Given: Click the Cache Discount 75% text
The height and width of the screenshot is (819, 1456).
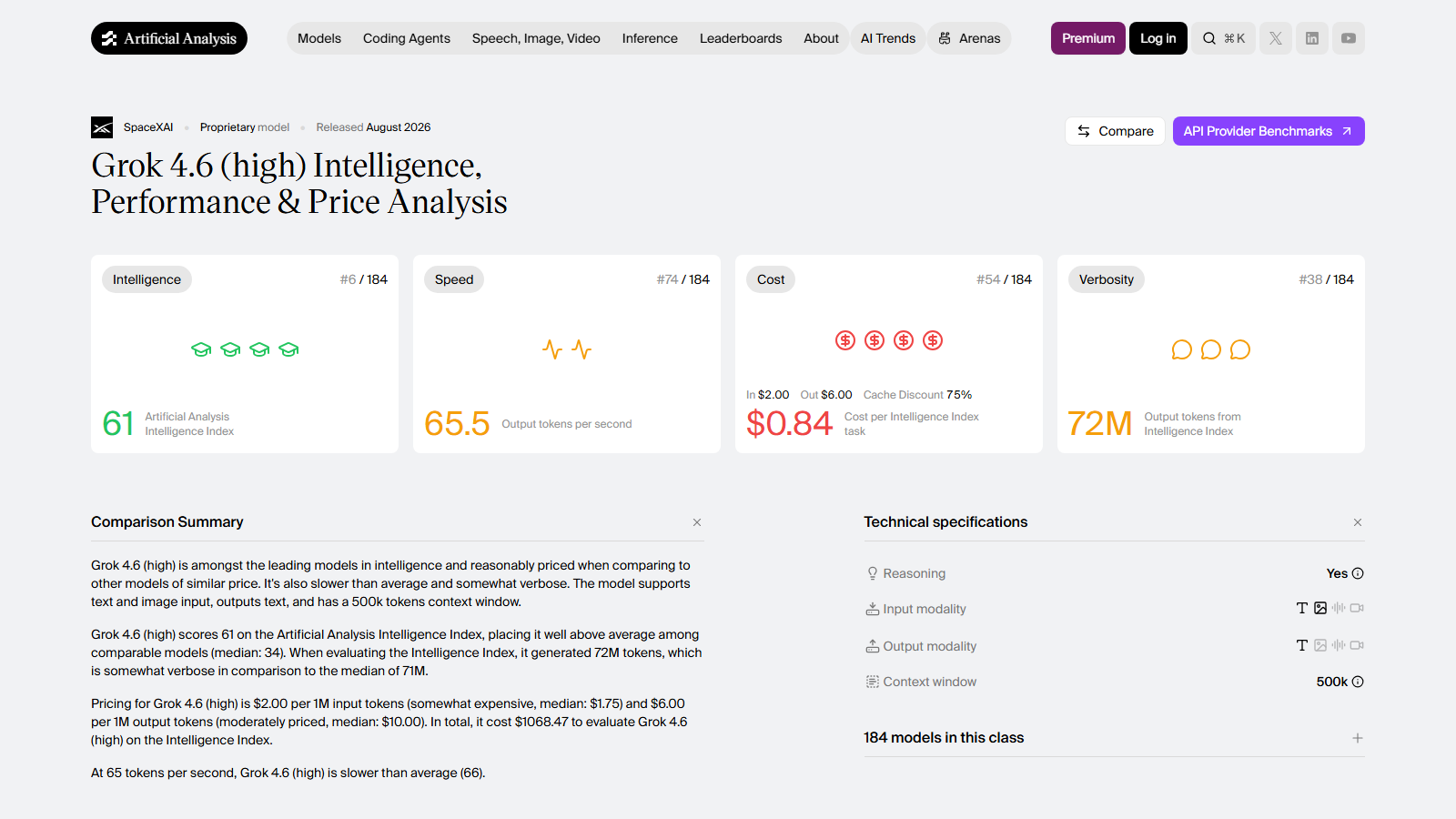Looking at the screenshot, I should click(x=917, y=395).
